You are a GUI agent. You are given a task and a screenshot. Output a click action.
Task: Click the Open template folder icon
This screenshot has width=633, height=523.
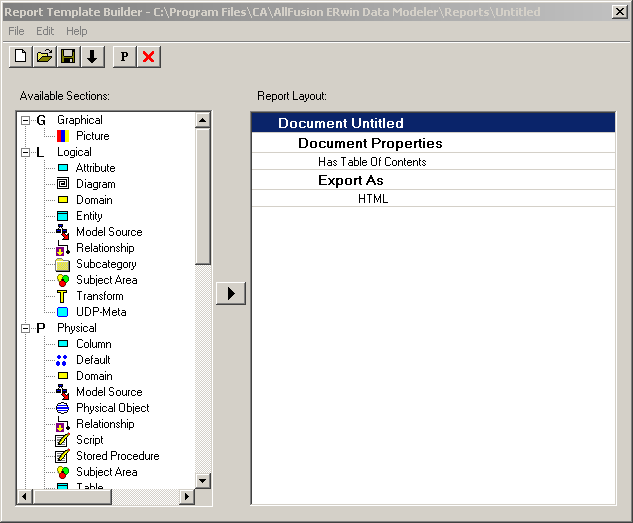point(44,56)
